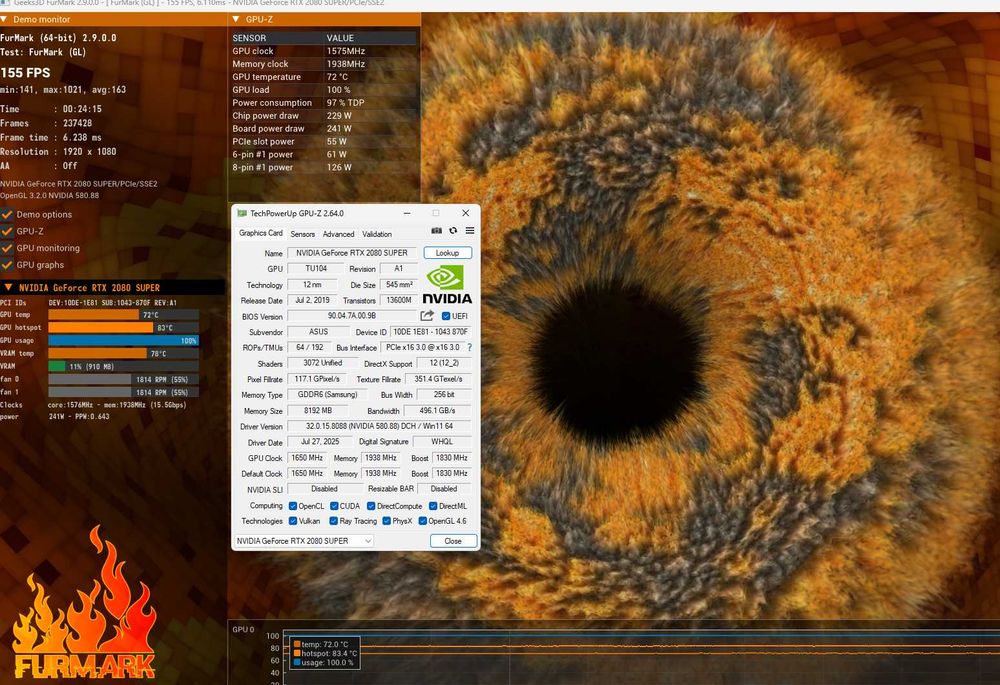The image size is (1000, 685).
Task: Click the graph legend usage entry
Action: pos(323,662)
